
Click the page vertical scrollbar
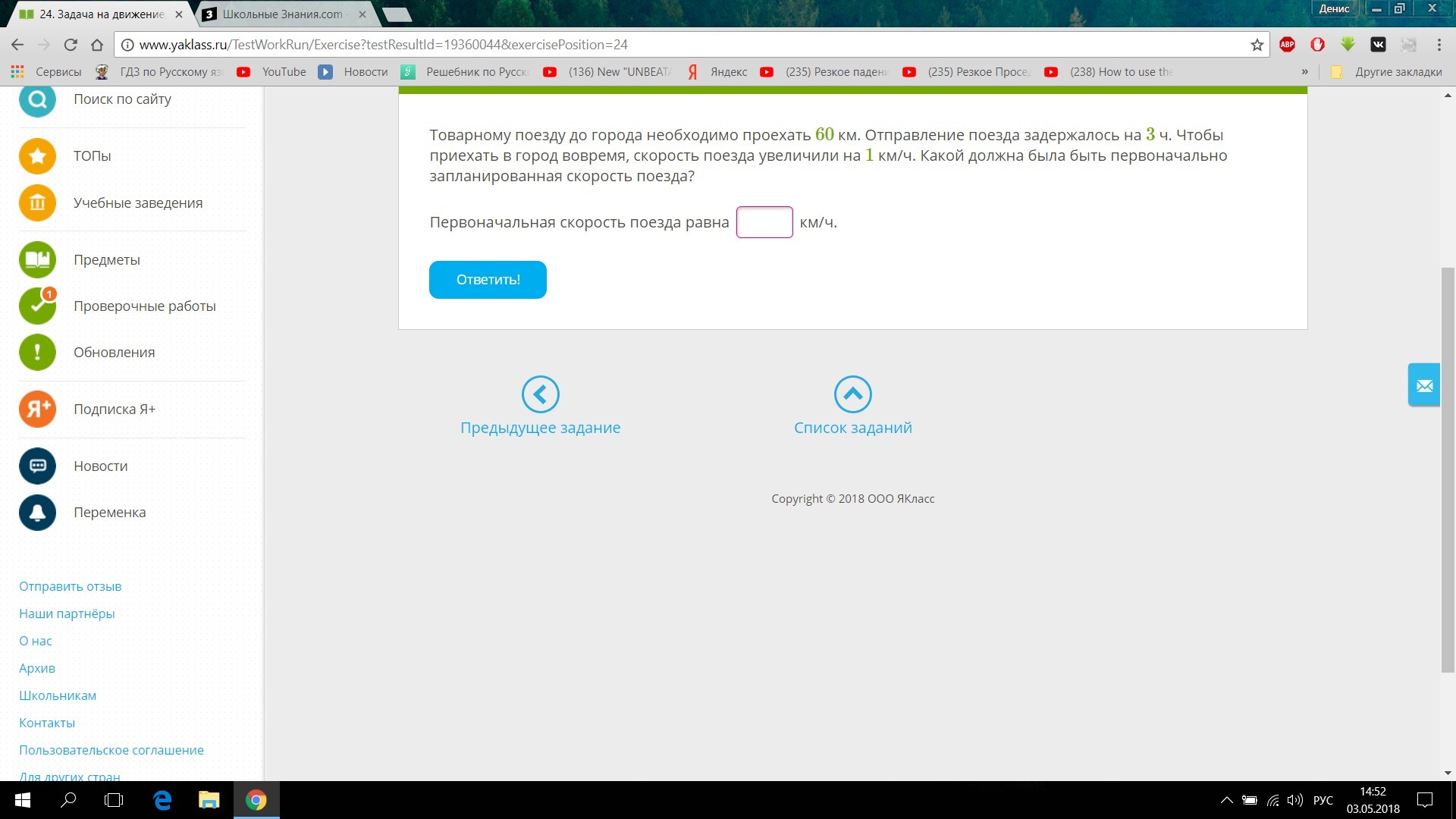pos(1448,470)
